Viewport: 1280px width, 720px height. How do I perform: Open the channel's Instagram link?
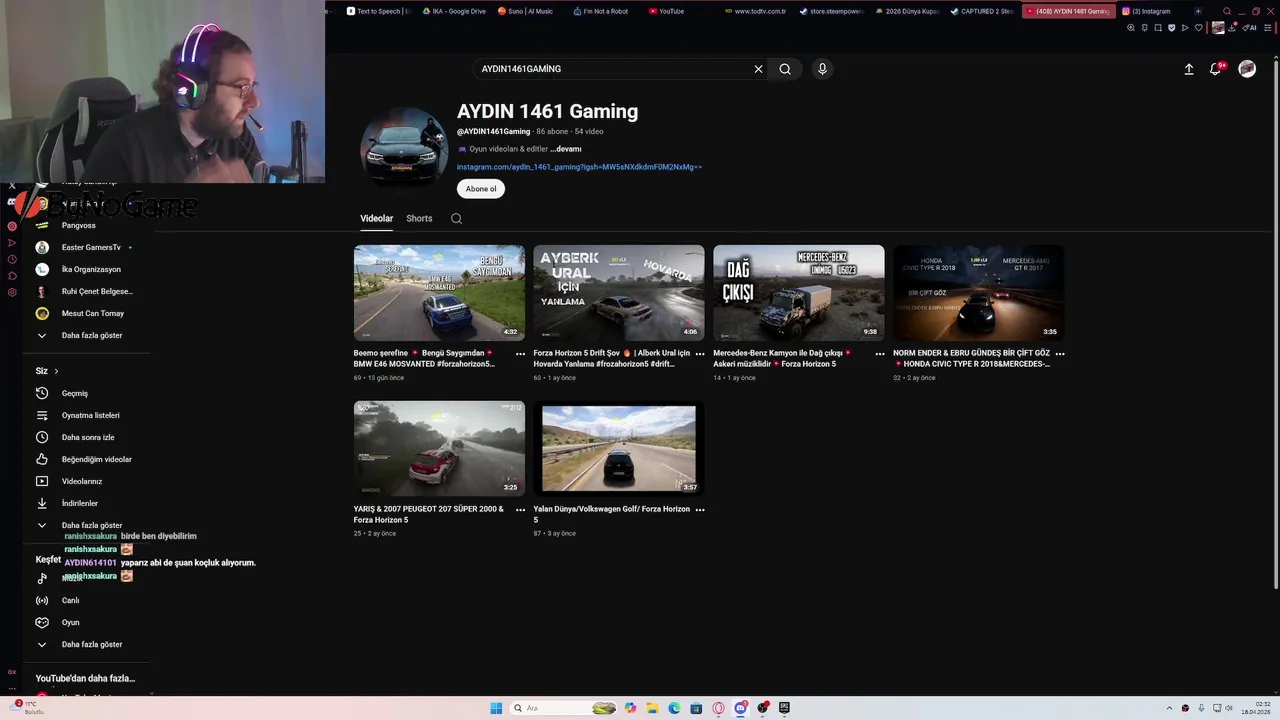(x=579, y=167)
